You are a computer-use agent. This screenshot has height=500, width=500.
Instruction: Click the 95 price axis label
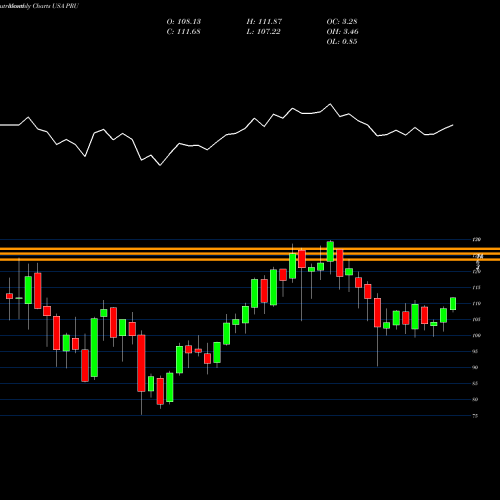475,351
